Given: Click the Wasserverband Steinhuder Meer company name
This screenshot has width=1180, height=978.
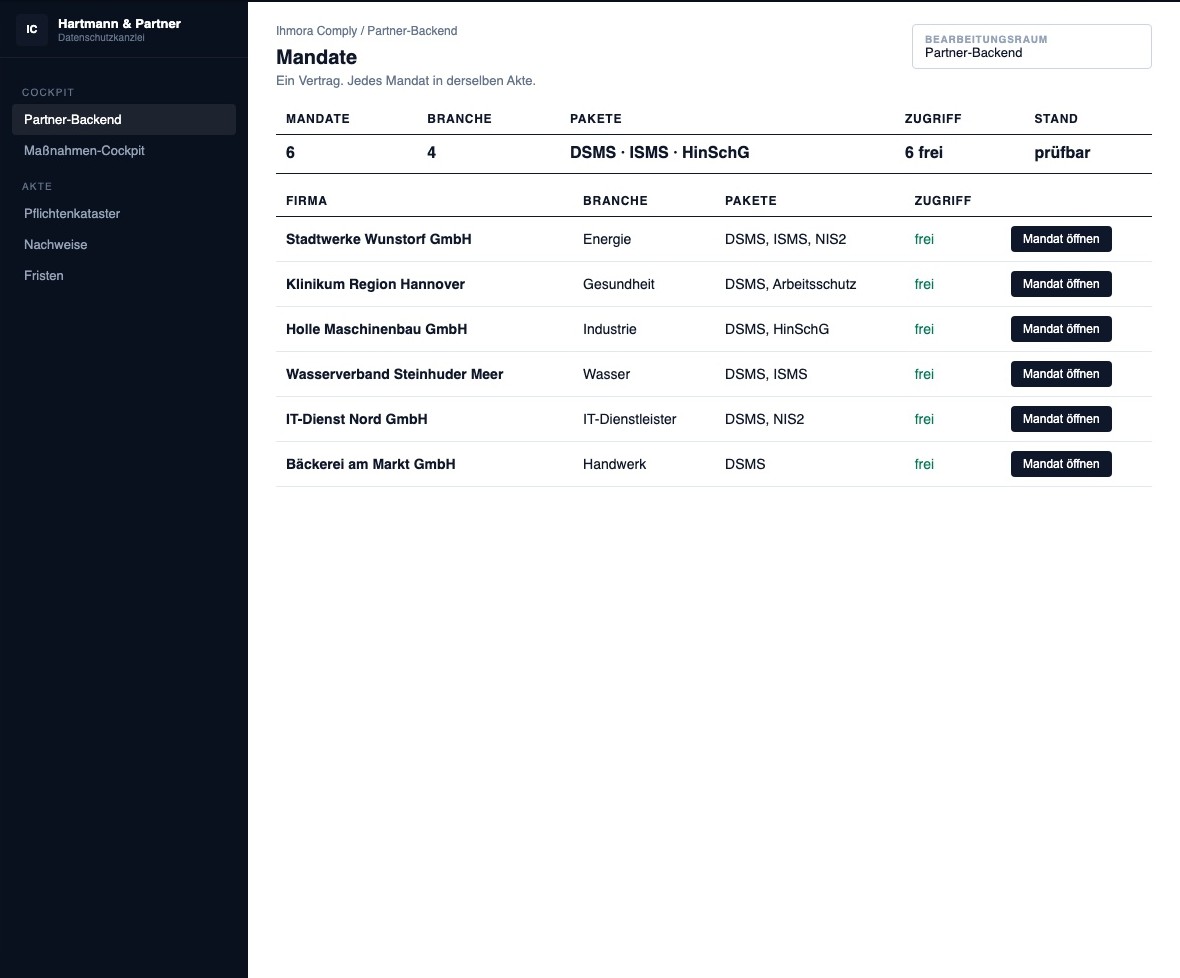Looking at the screenshot, I should tap(394, 374).
